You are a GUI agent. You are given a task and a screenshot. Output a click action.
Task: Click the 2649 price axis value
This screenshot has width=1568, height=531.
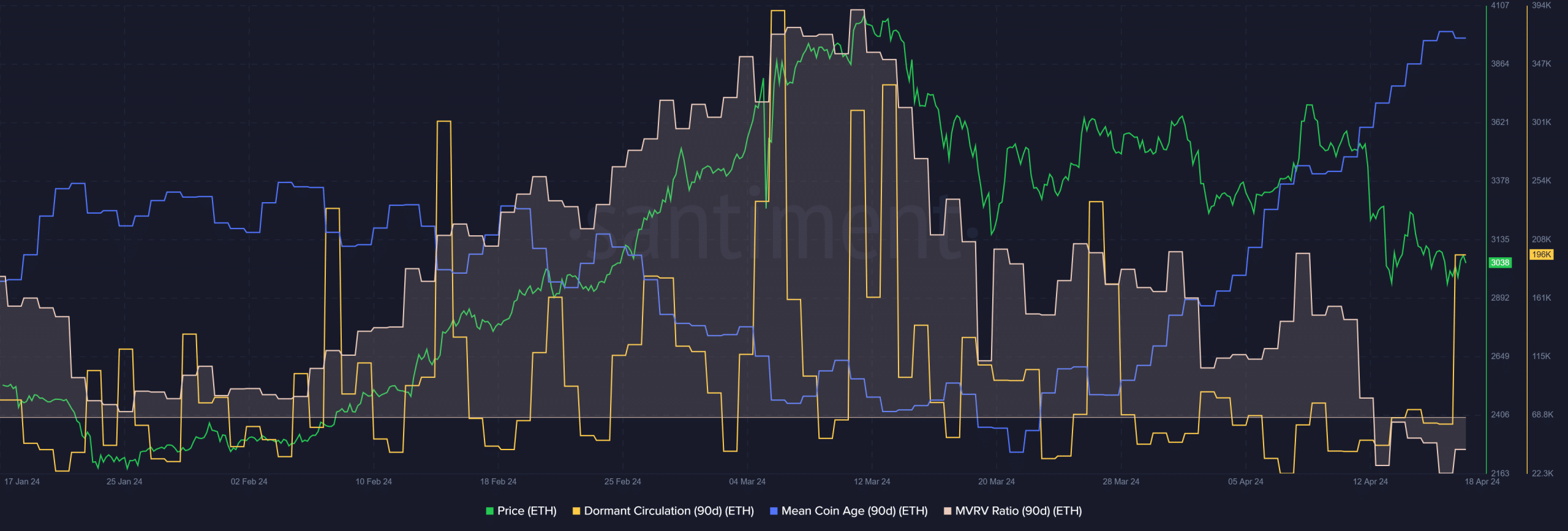pyautogui.click(x=1500, y=356)
